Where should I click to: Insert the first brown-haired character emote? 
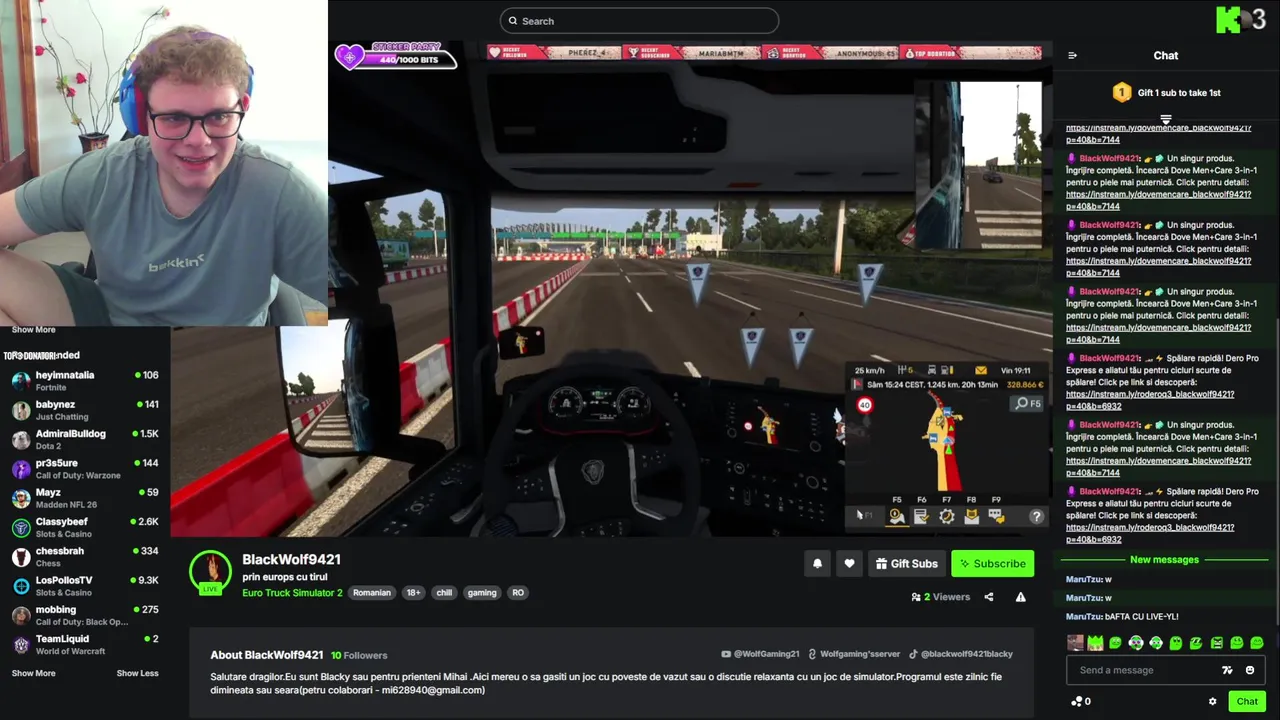[1075, 643]
